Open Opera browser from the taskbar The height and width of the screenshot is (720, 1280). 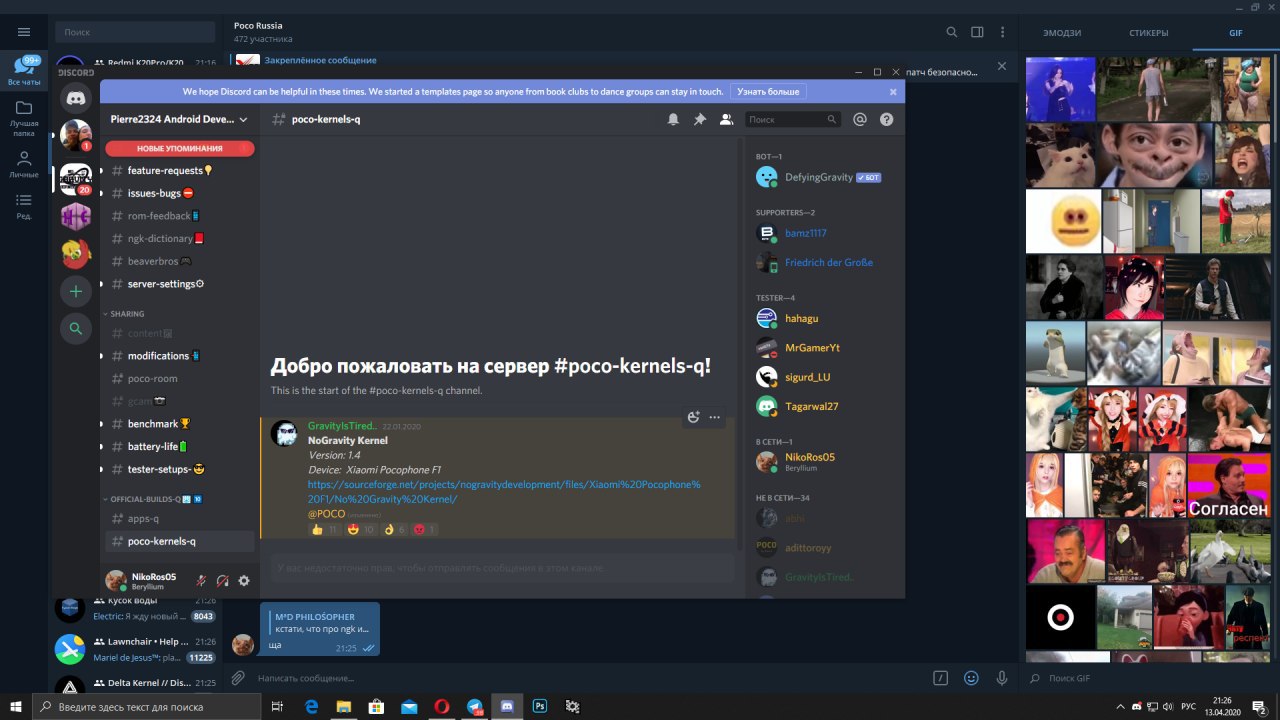point(441,706)
